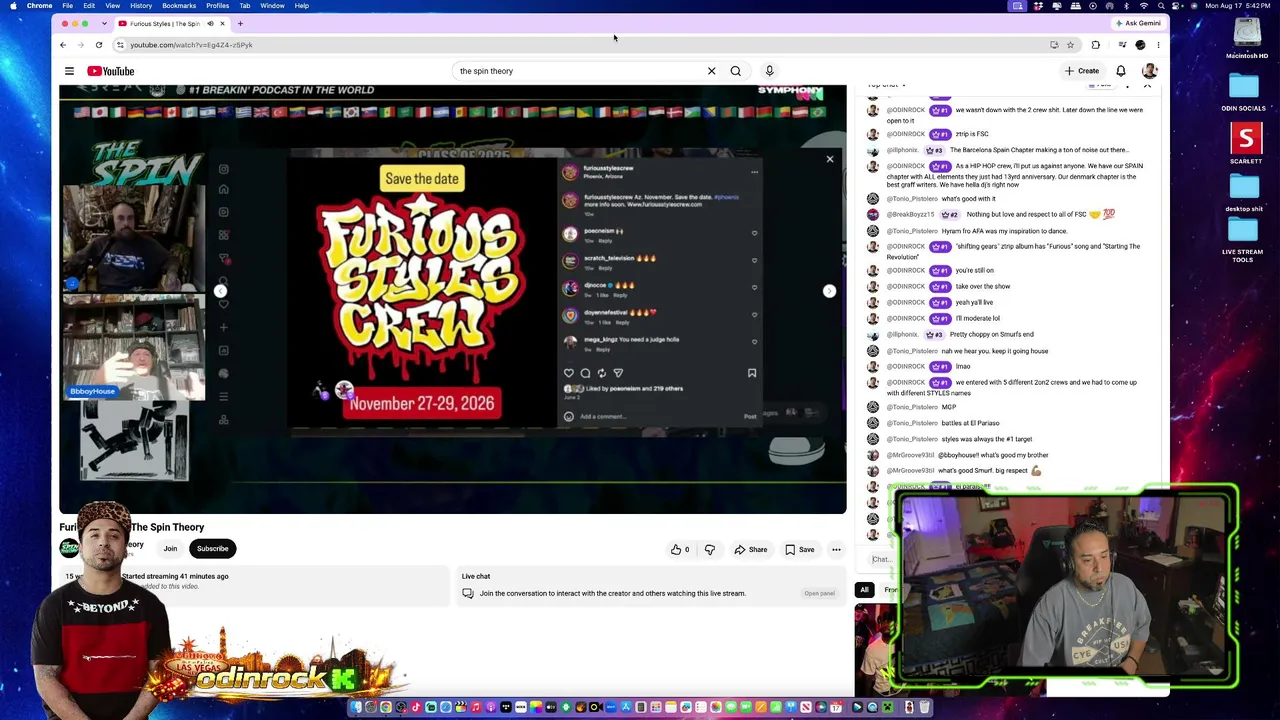The height and width of the screenshot is (720, 1280).
Task: Open a new Chrome tab
Action: (240, 23)
